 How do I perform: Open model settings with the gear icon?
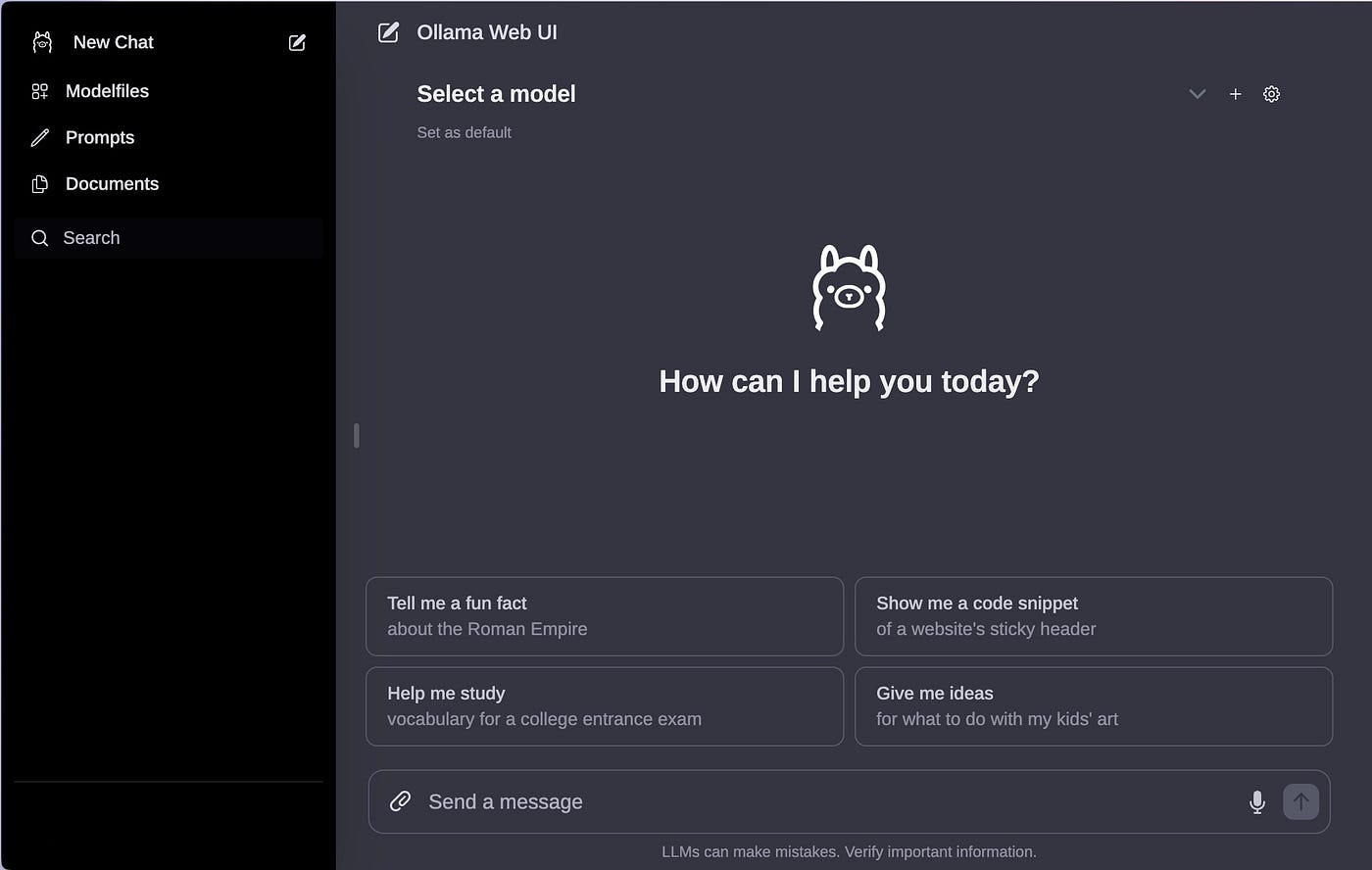[1271, 94]
